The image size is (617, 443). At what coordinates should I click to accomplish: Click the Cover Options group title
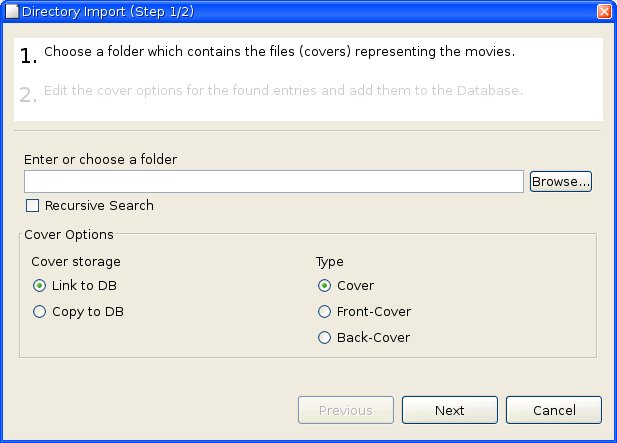tap(69, 235)
